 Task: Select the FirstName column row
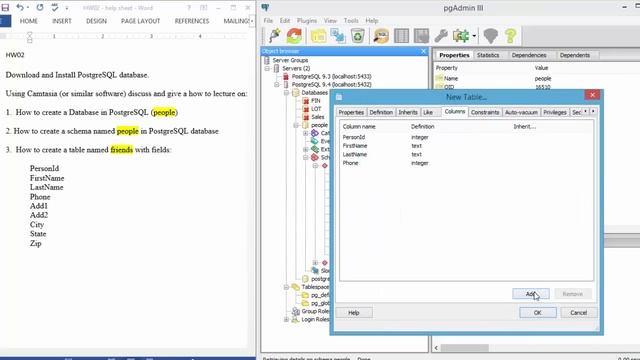[467, 146]
